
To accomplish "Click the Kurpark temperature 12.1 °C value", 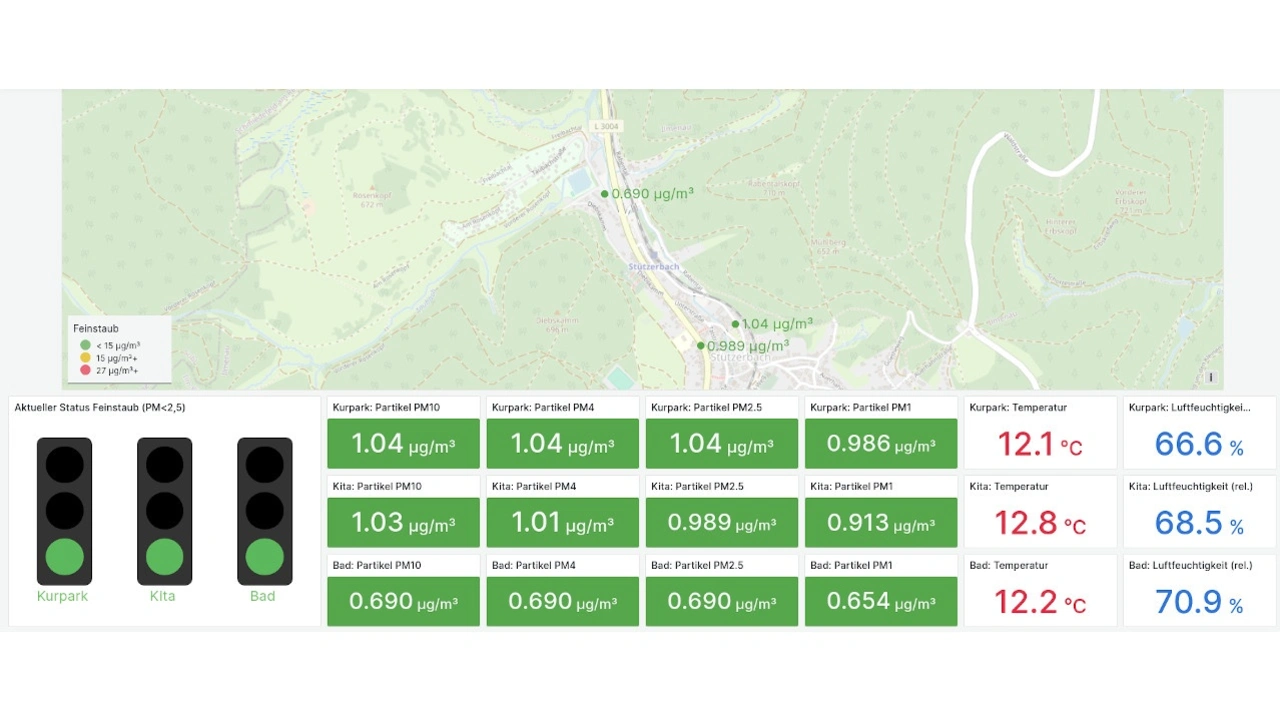I will (x=1039, y=444).
